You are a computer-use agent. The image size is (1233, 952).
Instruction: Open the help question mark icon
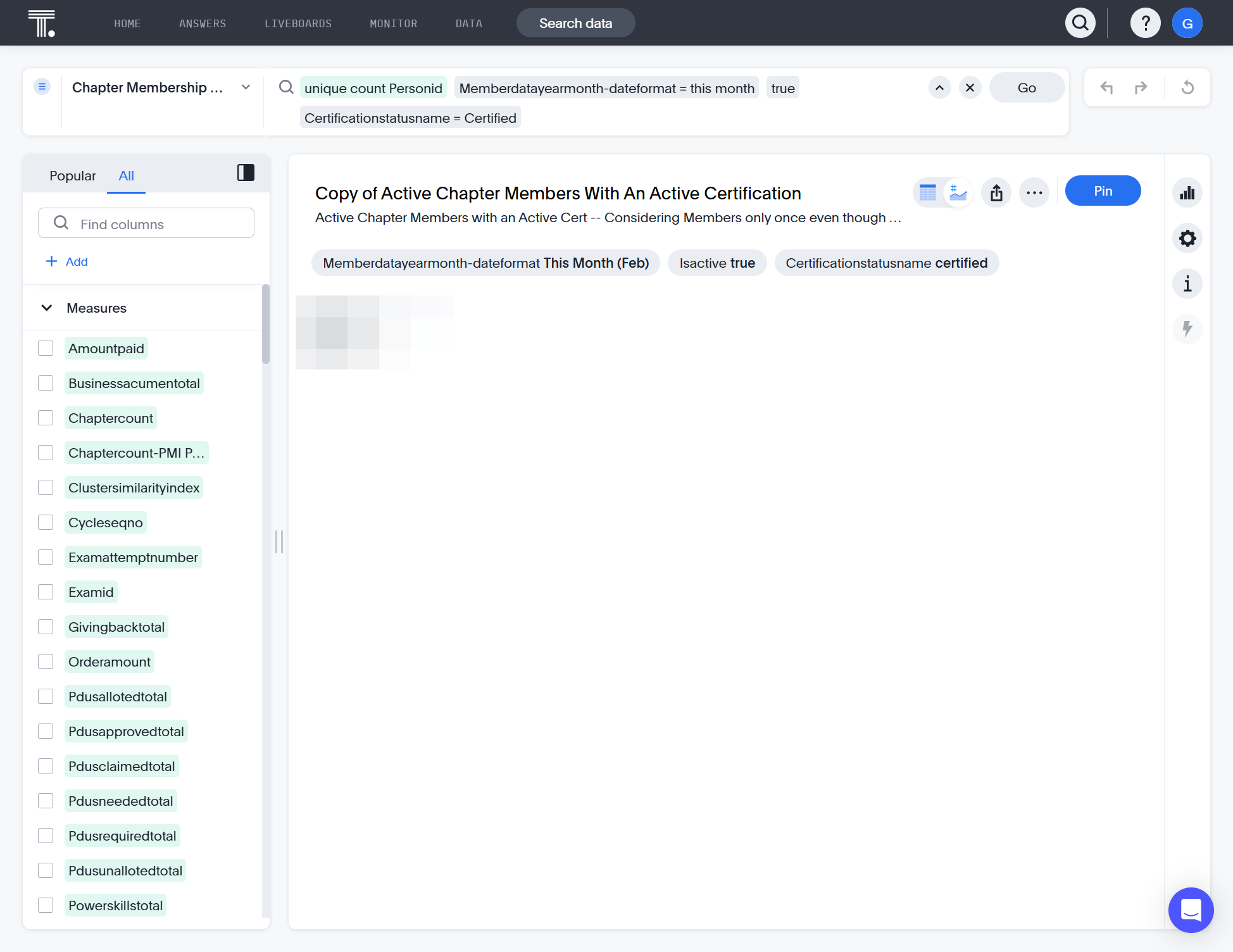click(1146, 23)
